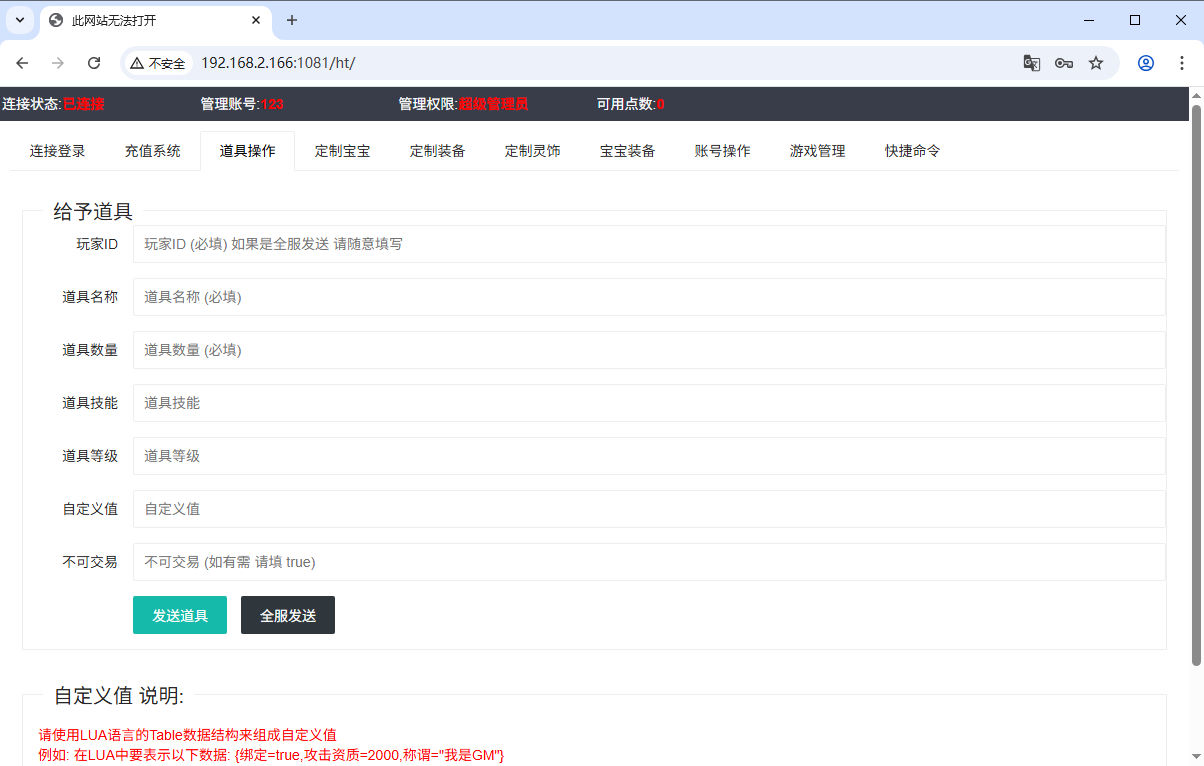Click the dark 全服发送 button
Viewport: 1204px width, 766px height.
pos(288,615)
